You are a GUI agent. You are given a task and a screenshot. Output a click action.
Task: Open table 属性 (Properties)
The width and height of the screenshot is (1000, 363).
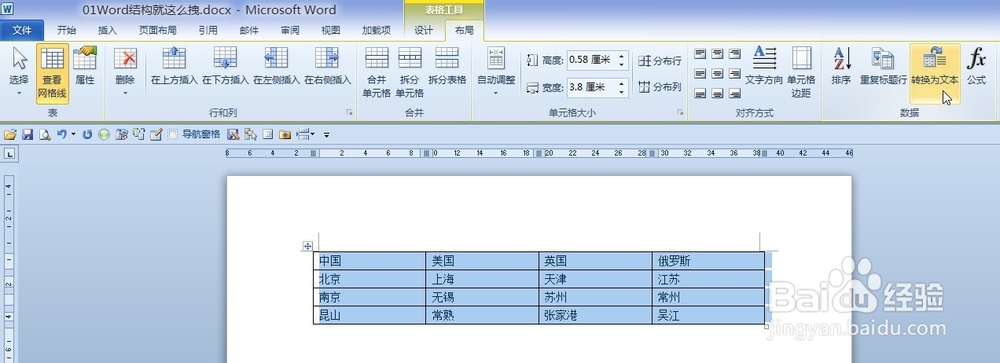click(85, 67)
